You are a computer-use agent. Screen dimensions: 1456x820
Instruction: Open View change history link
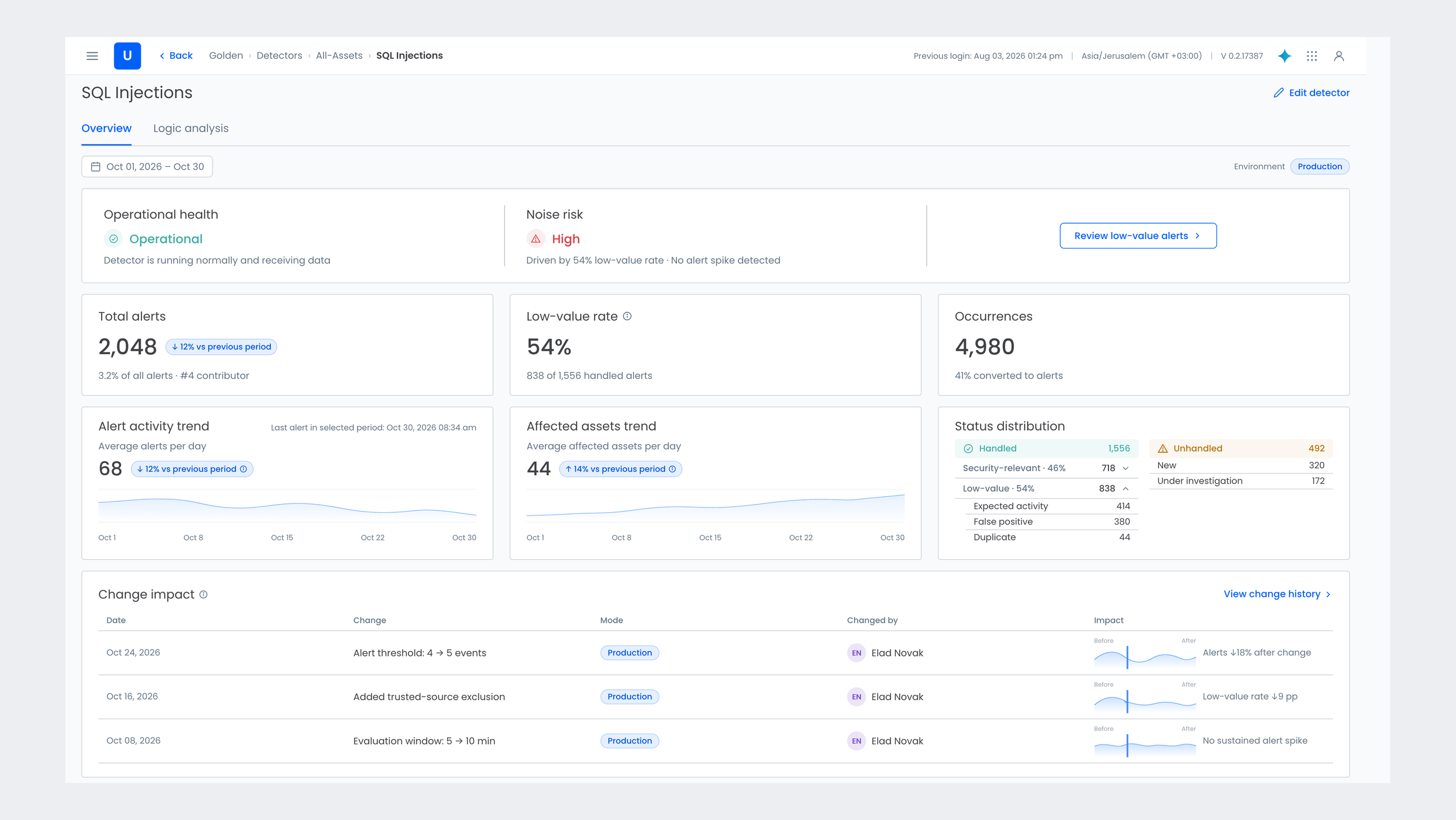tap(1277, 594)
